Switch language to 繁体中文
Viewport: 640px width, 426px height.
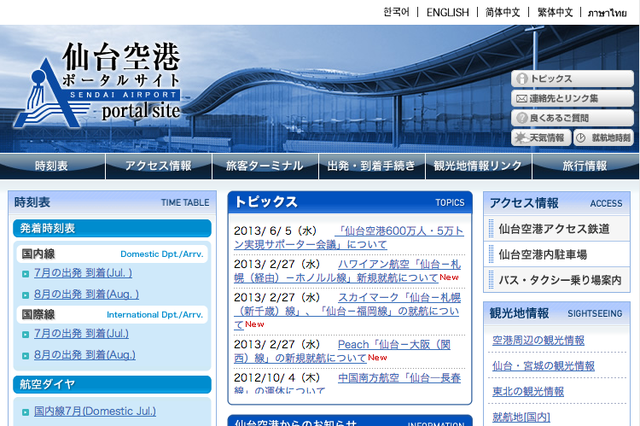pyautogui.click(x=555, y=13)
